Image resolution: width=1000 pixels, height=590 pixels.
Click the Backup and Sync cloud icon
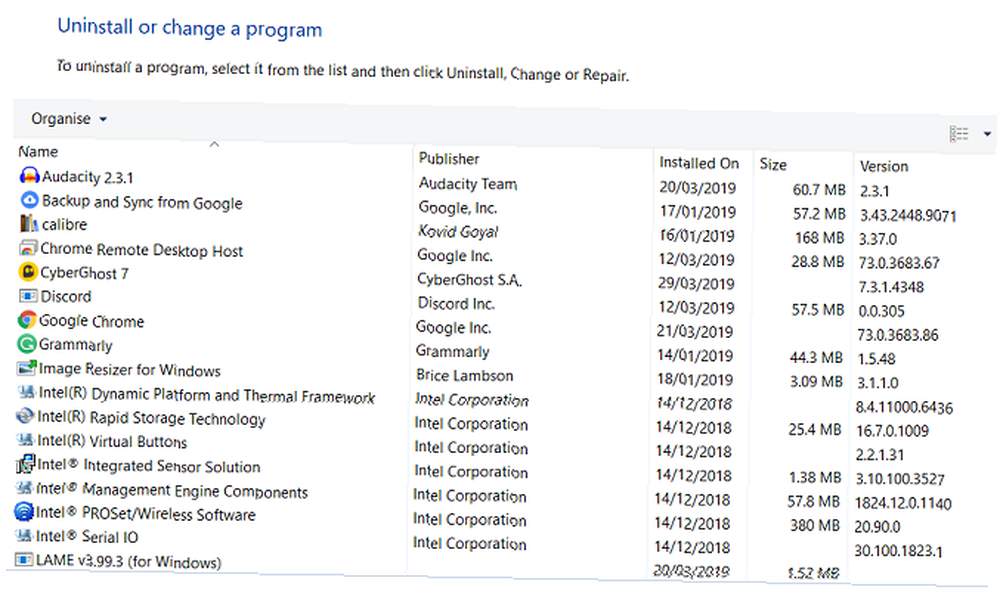[29, 200]
